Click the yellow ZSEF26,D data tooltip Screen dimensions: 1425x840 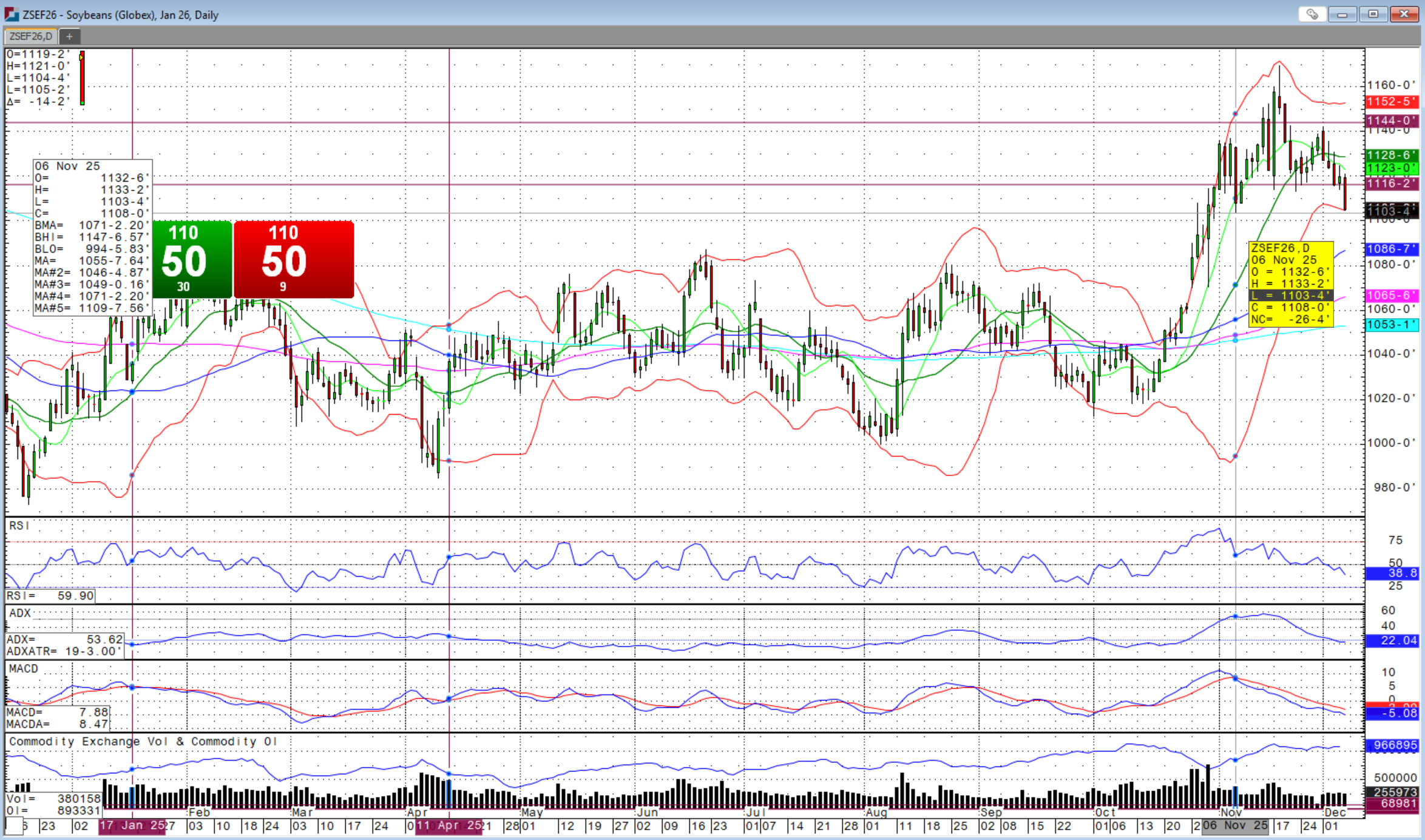coord(1290,283)
